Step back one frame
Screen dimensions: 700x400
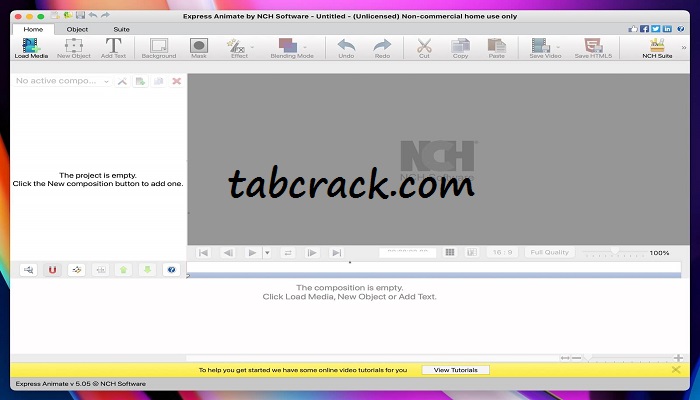coord(228,253)
